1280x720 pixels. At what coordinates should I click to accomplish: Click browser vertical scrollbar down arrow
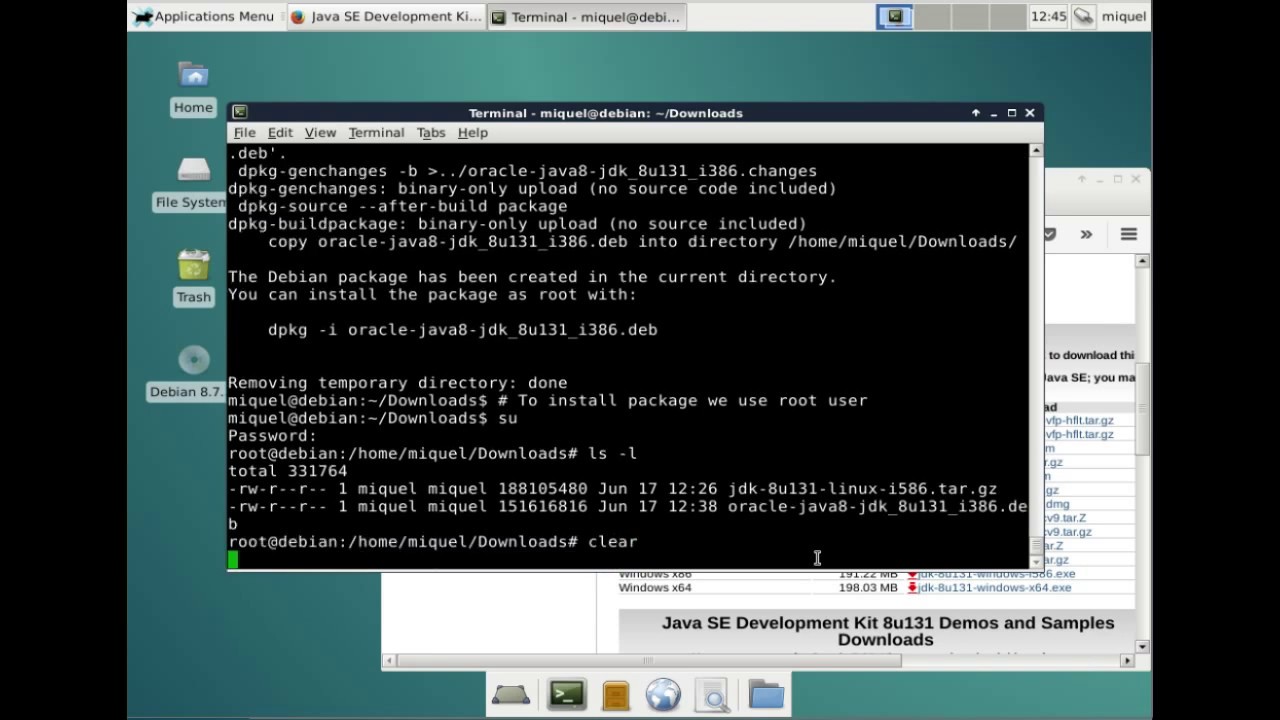click(1142, 646)
